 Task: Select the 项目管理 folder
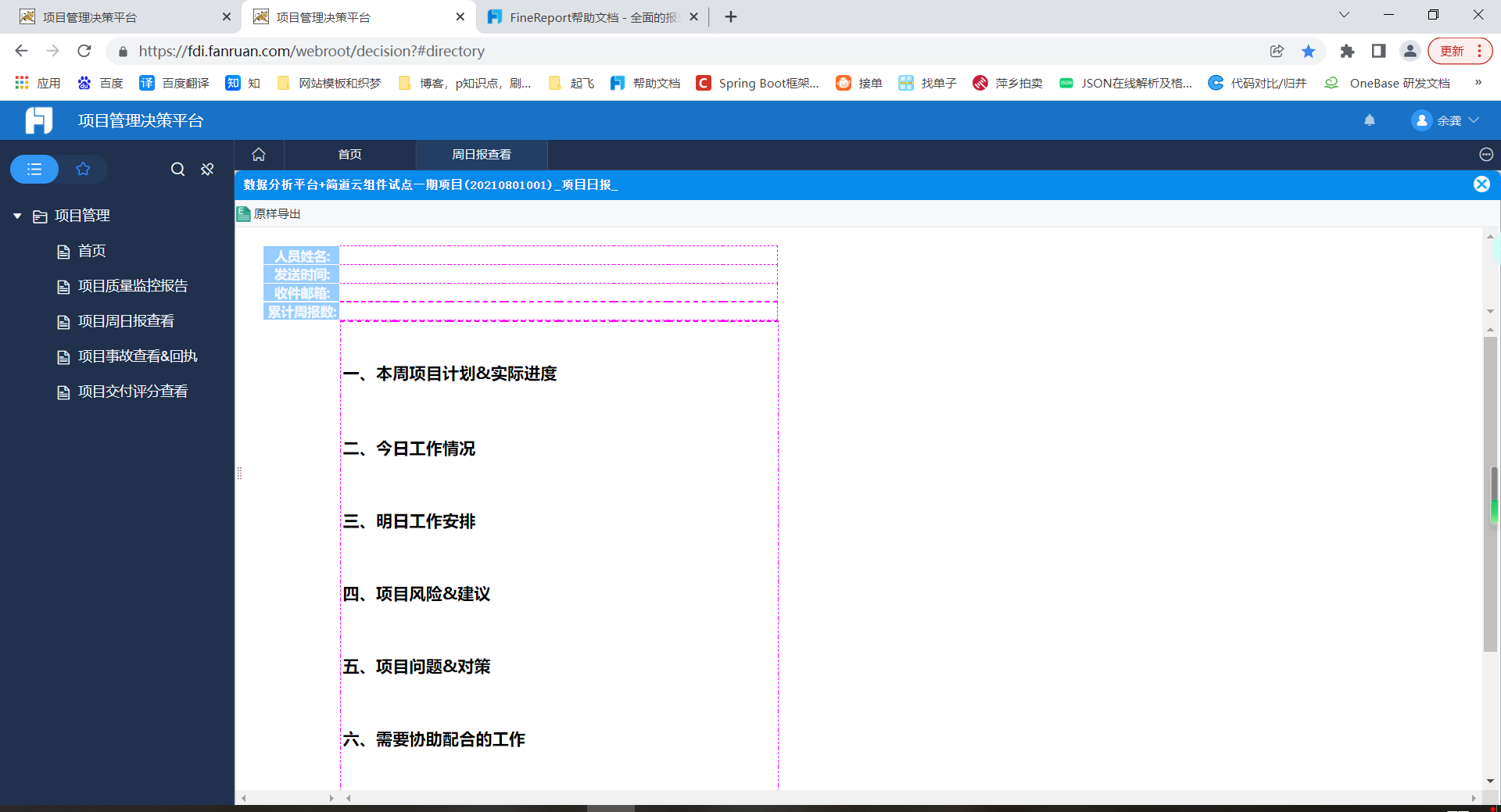(x=82, y=216)
